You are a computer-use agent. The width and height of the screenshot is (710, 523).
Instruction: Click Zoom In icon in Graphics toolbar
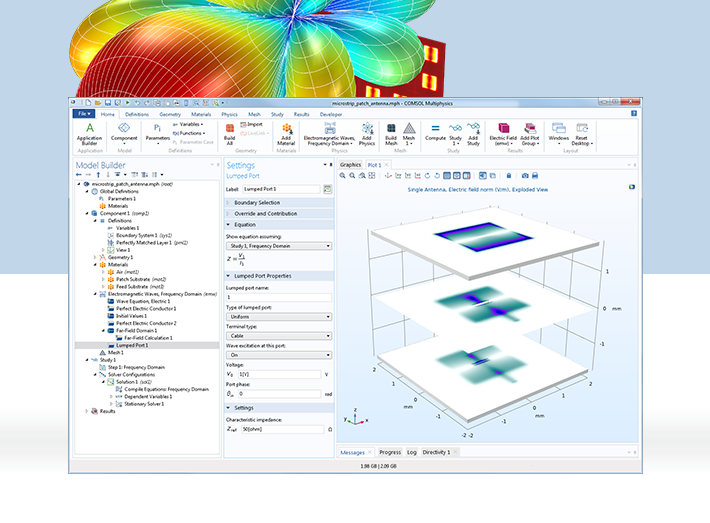[343, 176]
